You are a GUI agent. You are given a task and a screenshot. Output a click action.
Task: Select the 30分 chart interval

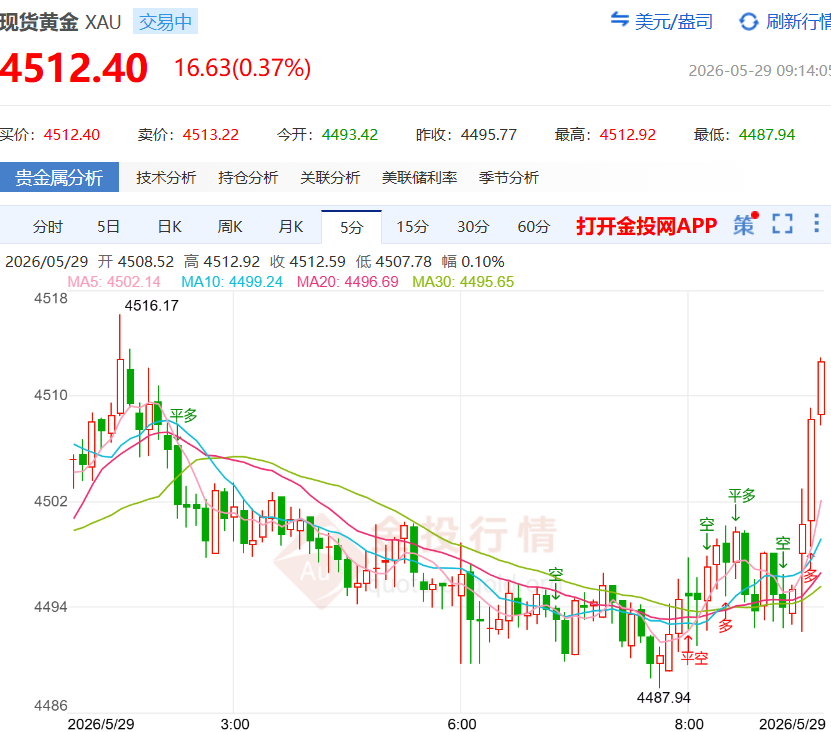pyautogui.click(x=473, y=227)
